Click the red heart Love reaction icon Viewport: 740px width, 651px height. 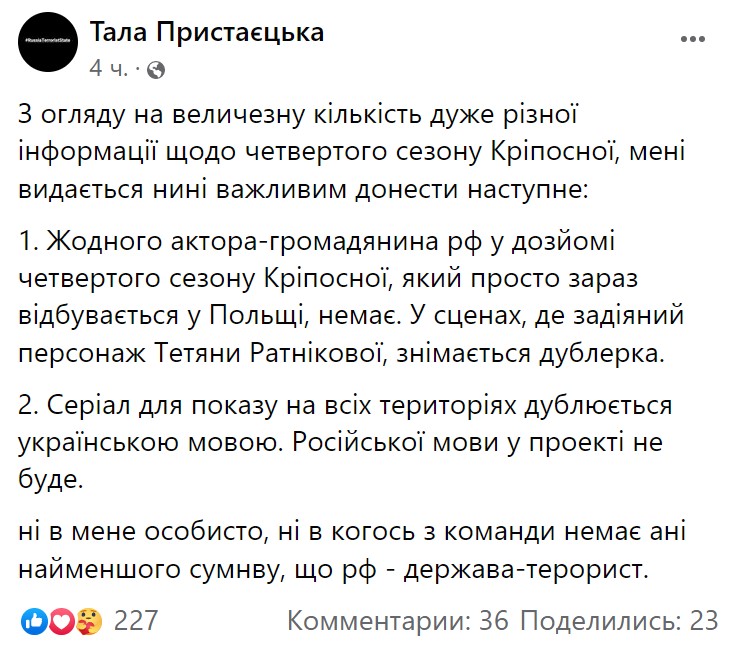61,621
